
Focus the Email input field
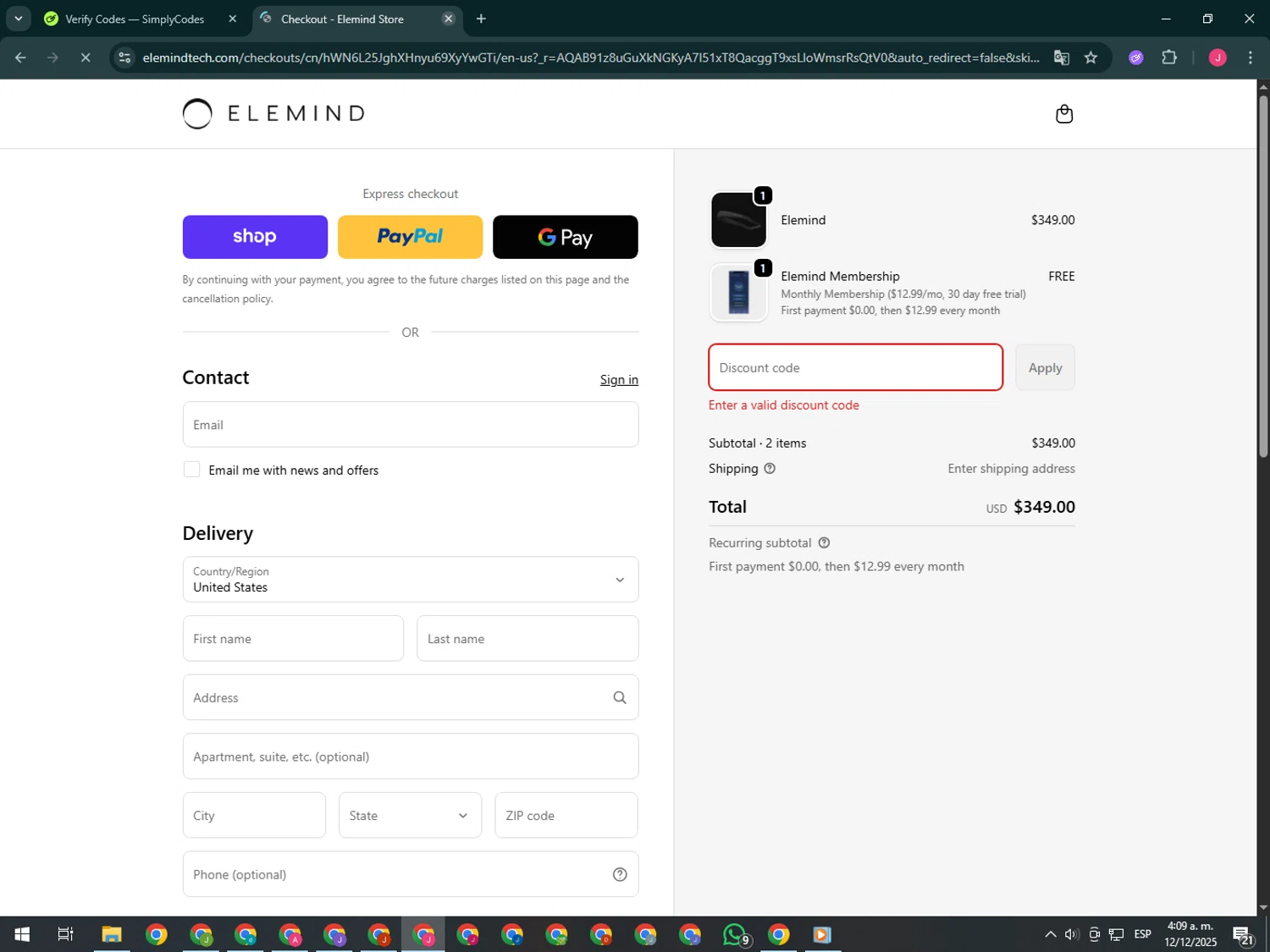[410, 425]
